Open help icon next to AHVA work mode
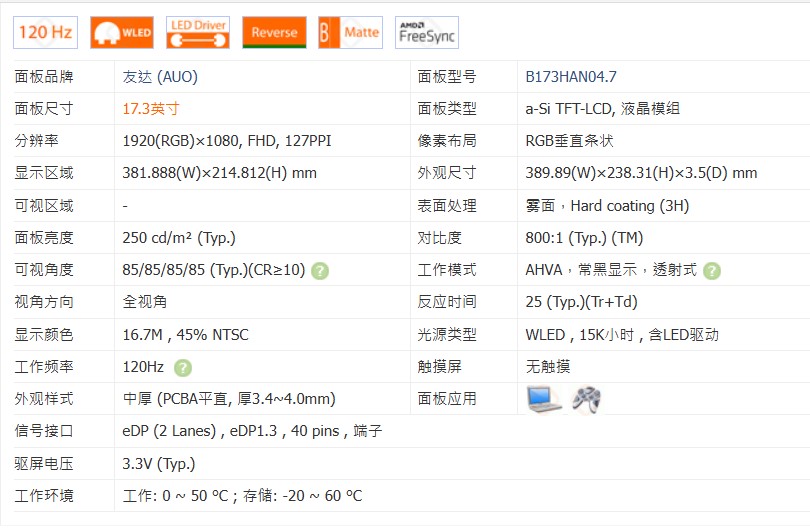810x532 pixels. coord(711,270)
